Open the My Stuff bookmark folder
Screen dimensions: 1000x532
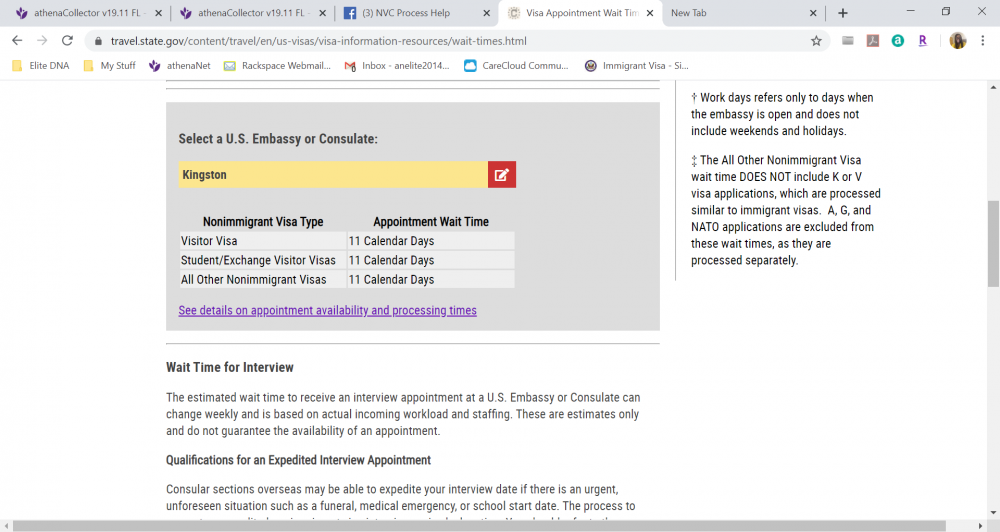click(109, 66)
